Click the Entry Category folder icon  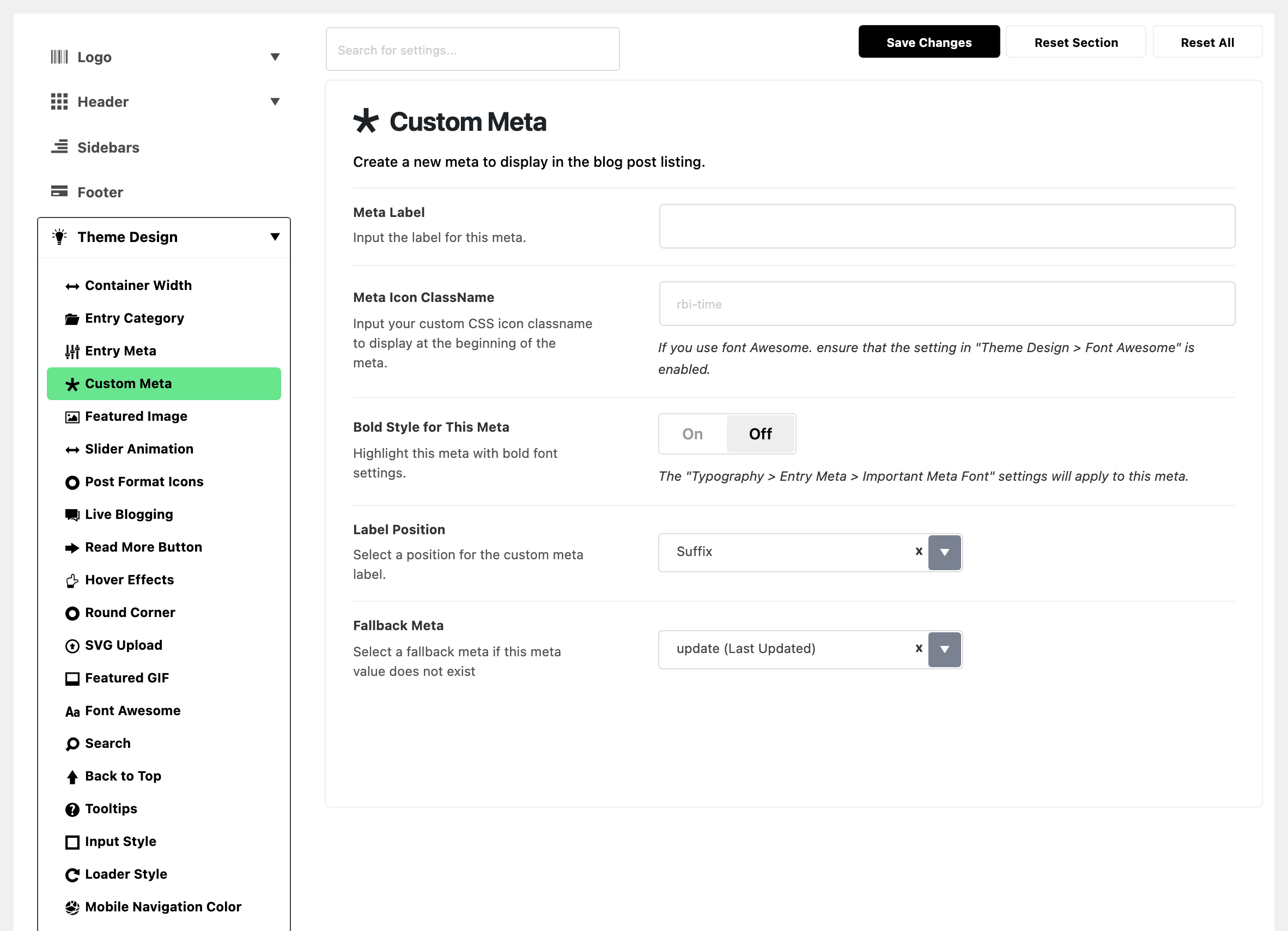[x=72, y=319]
